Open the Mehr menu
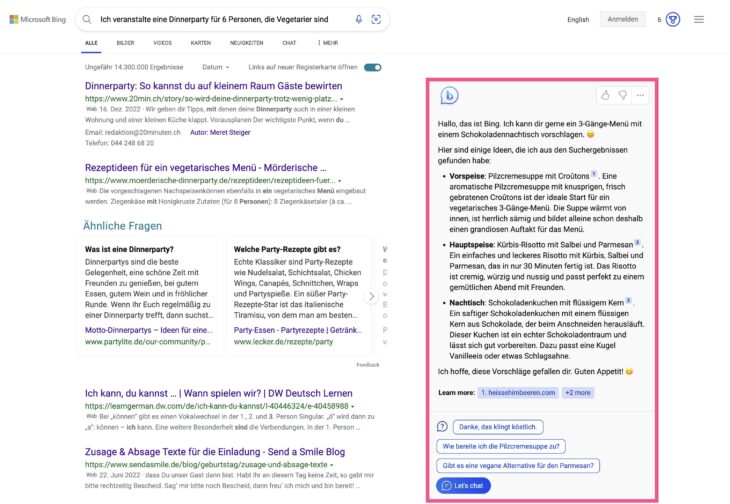Image resolution: width=730 pixels, height=504 pixels. [328, 43]
